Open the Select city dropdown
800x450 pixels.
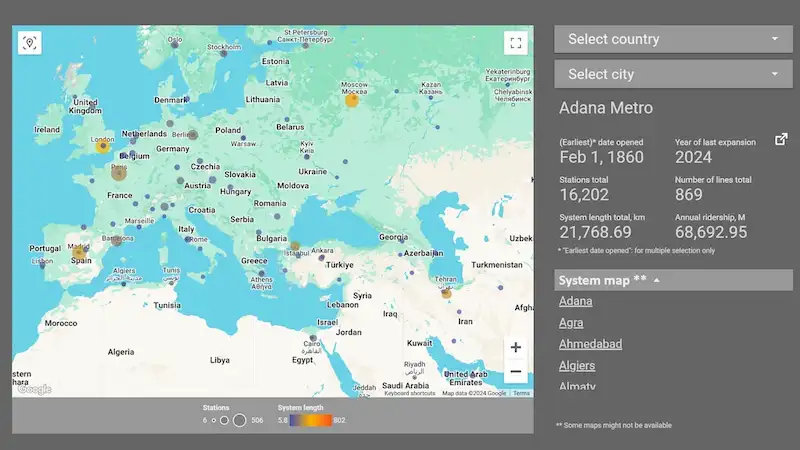(673, 74)
